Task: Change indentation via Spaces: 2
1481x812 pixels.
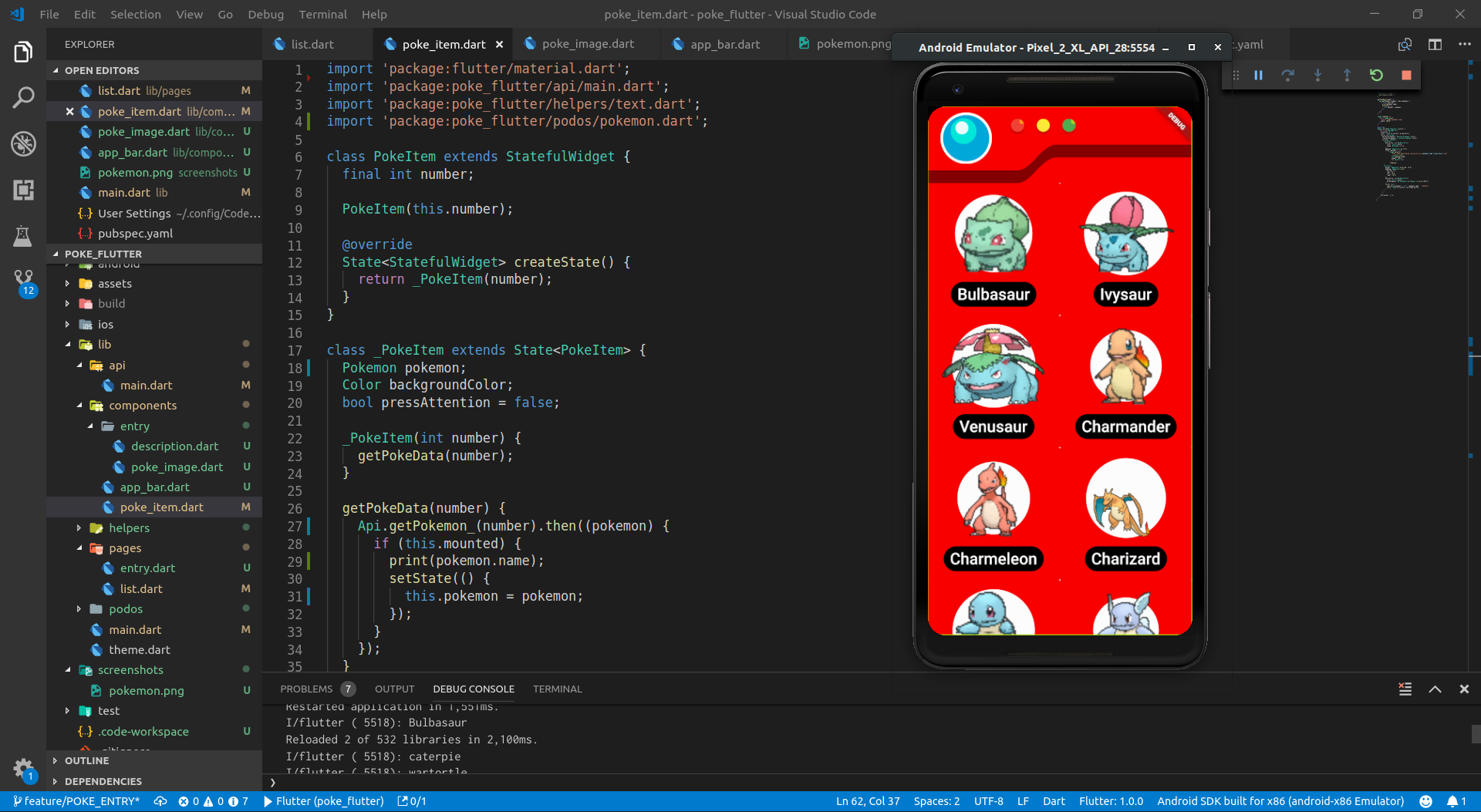Action: 936,801
